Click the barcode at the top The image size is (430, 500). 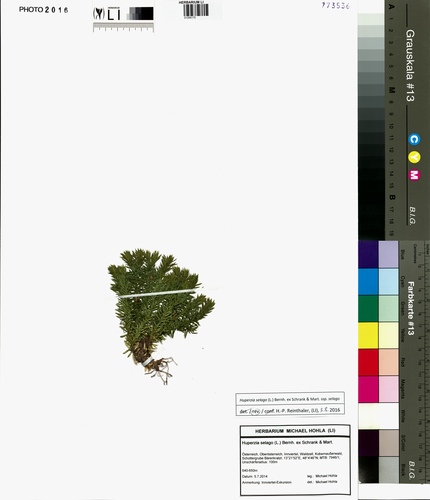click(196, 10)
